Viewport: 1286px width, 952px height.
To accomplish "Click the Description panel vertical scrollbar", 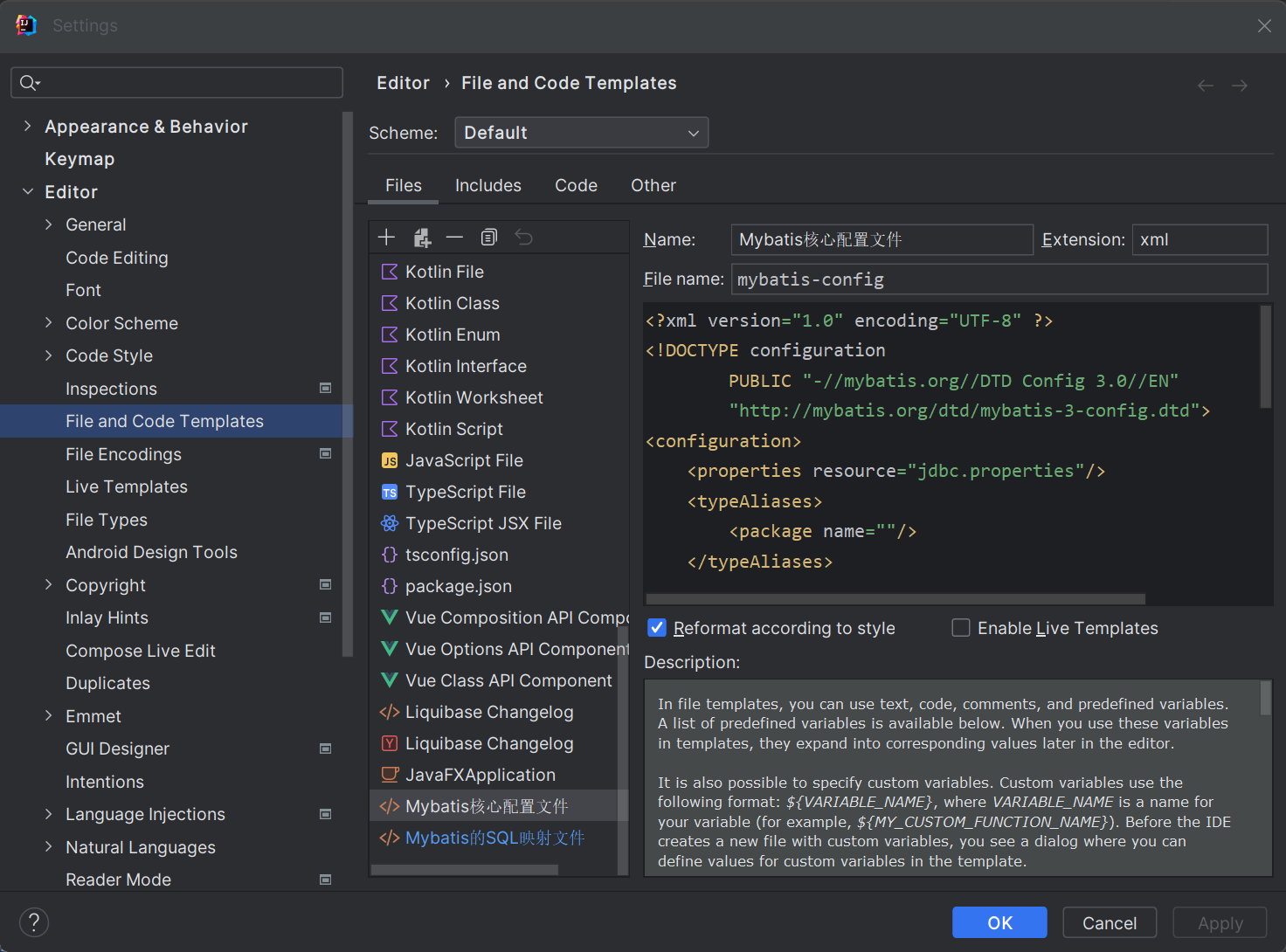I will coord(1266,699).
